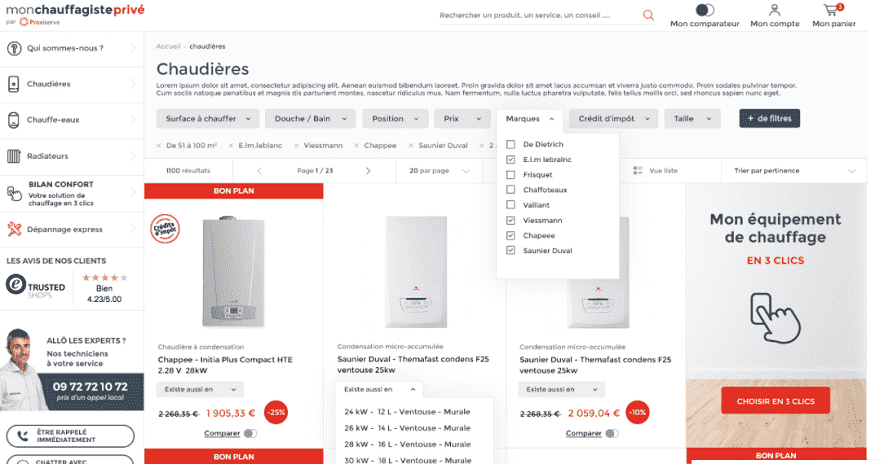This screenshot has width=884, height=464.
Task: Expand the Surface à chauffer filter
Action: (x=207, y=118)
